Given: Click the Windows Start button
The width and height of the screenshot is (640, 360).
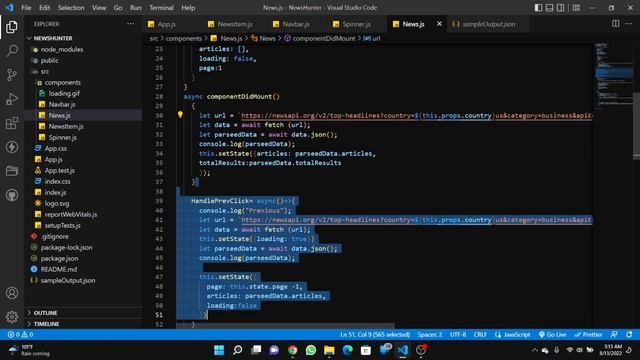Looking at the screenshot, I should [x=219, y=350].
